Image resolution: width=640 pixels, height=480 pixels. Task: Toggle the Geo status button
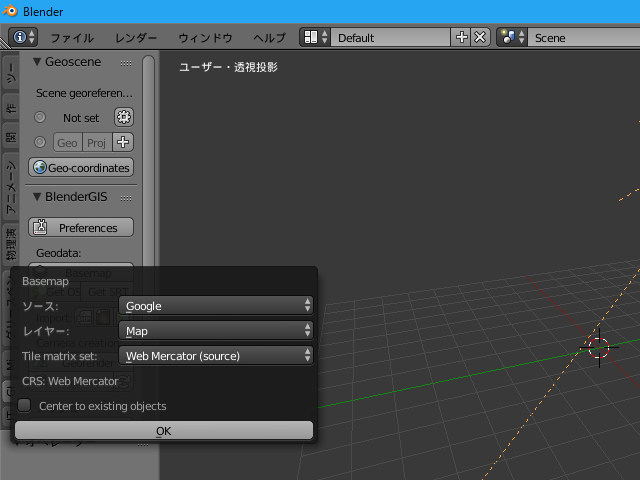pyautogui.click(x=68, y=142)
